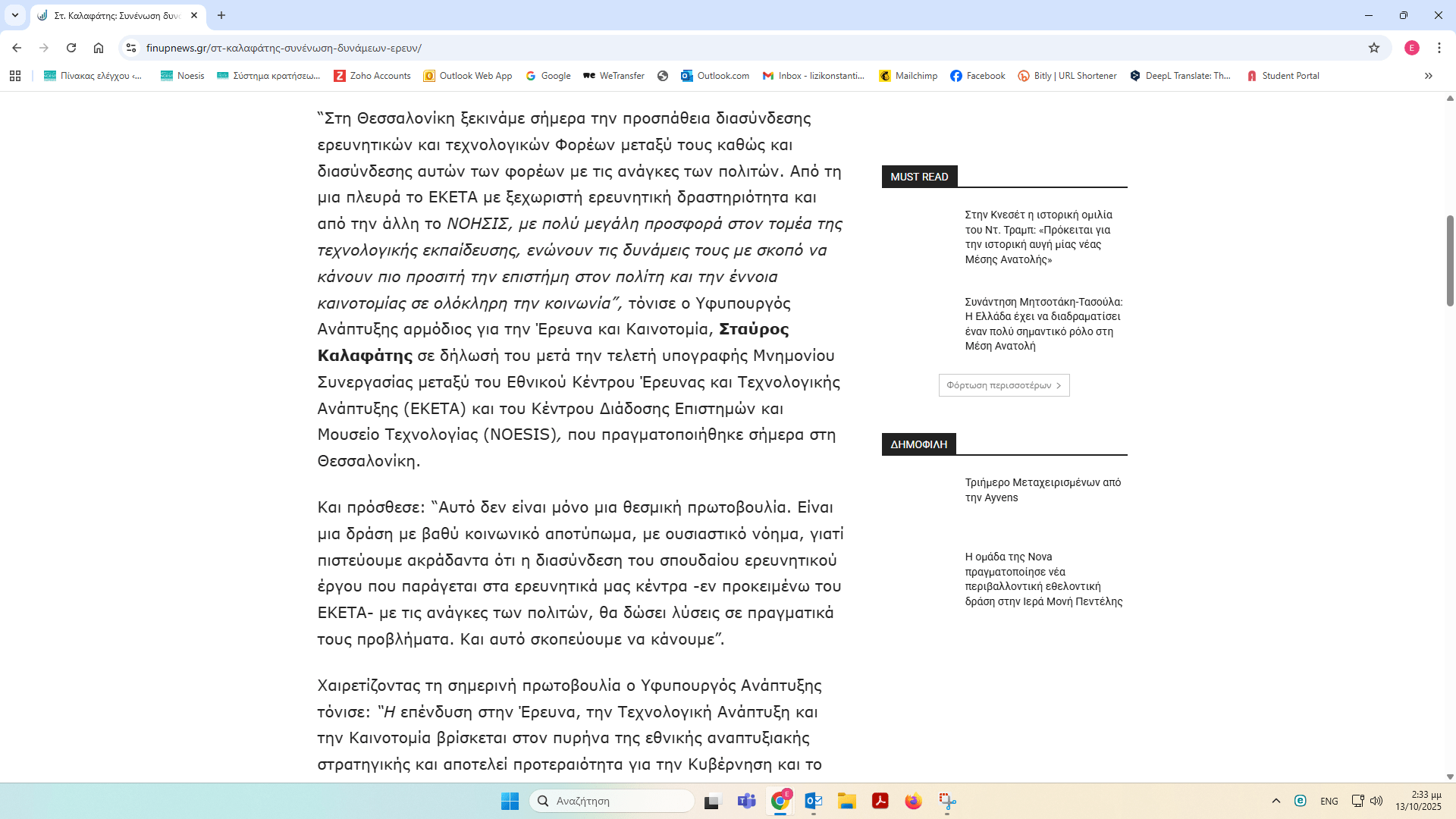This screenshot has width=1456, height=819.
Task: Open Chrome three-dot menu
Action: pyautogui.click(x=1439, y=48)
